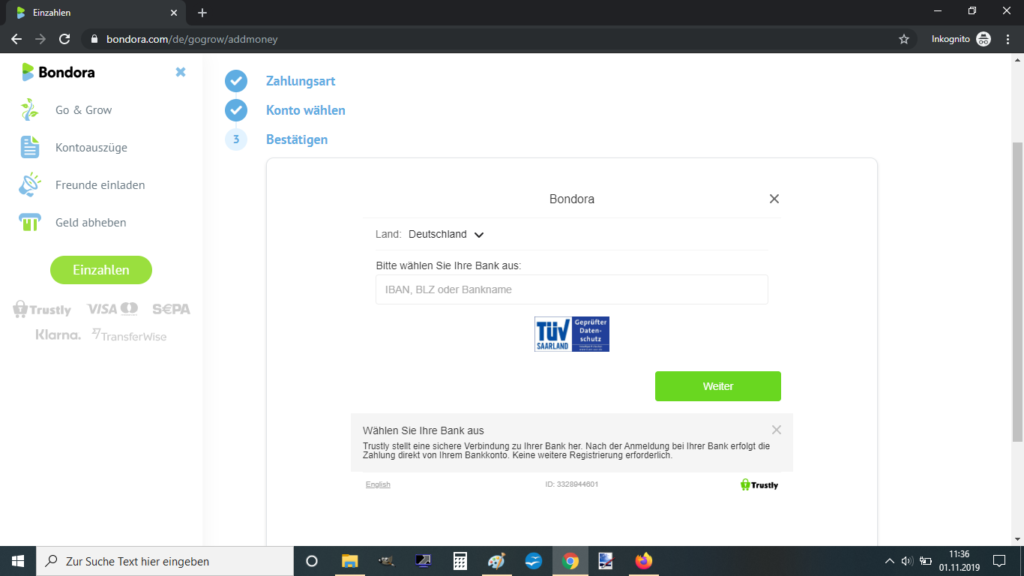Screen dimensions: 1024x576
Task: Reload the Bondora page
Action: pyautogui.click(x=64, y=39)
